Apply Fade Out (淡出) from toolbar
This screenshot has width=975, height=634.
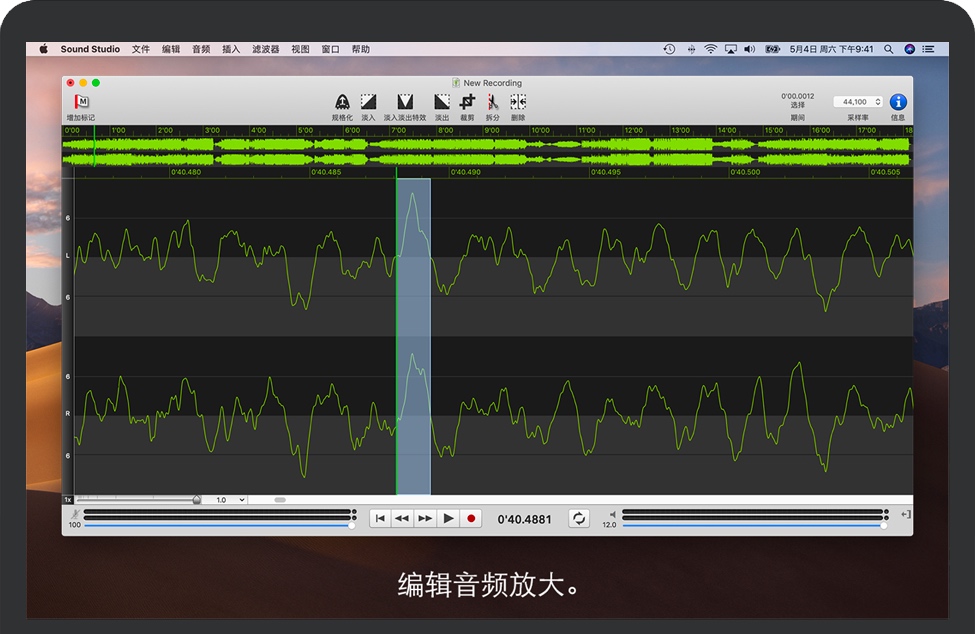point(441,102)
